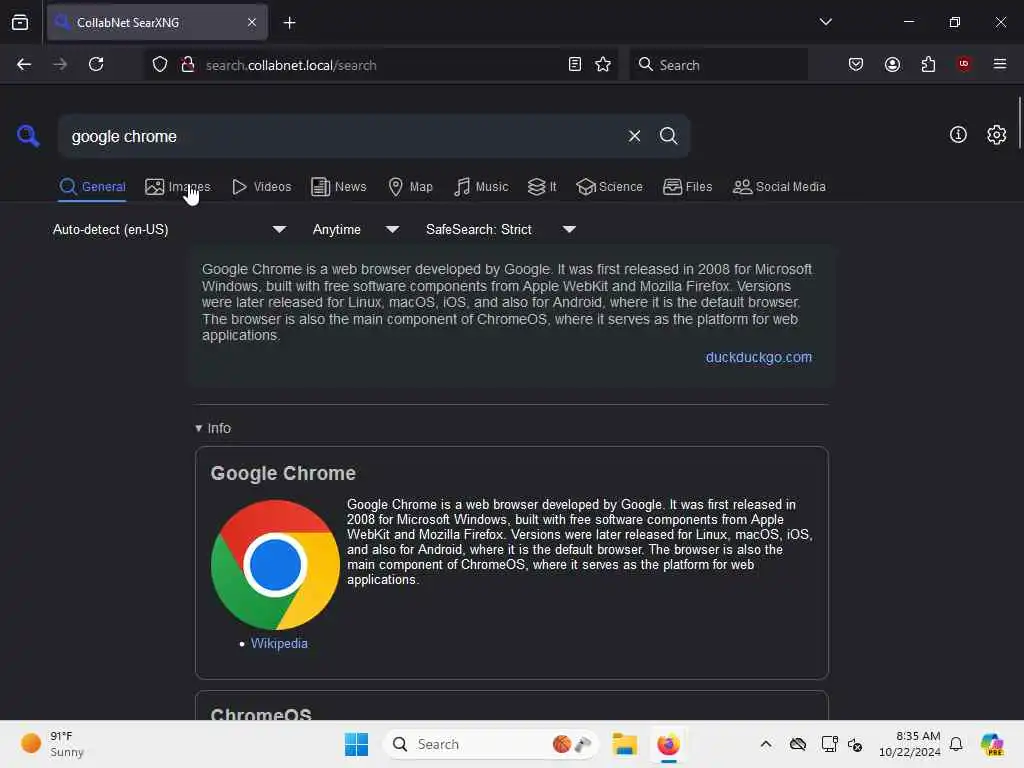The image size is (1024, 768).
Task: Open the extensions puzzle icon
Action: [928, 65]
